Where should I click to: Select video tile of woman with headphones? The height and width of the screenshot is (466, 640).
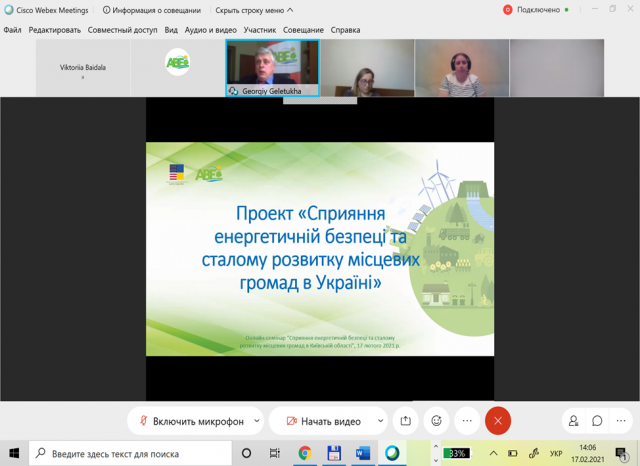[462, 68]
